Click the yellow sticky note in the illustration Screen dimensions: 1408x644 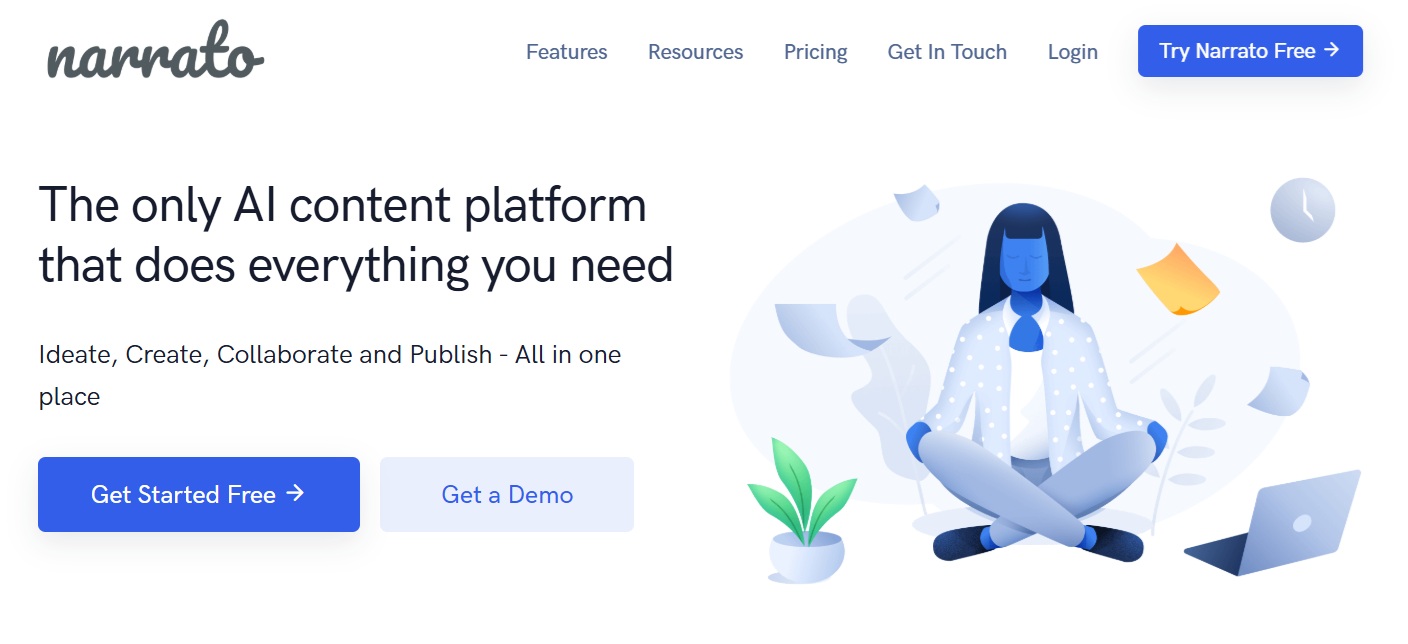tap(1178, 279)
